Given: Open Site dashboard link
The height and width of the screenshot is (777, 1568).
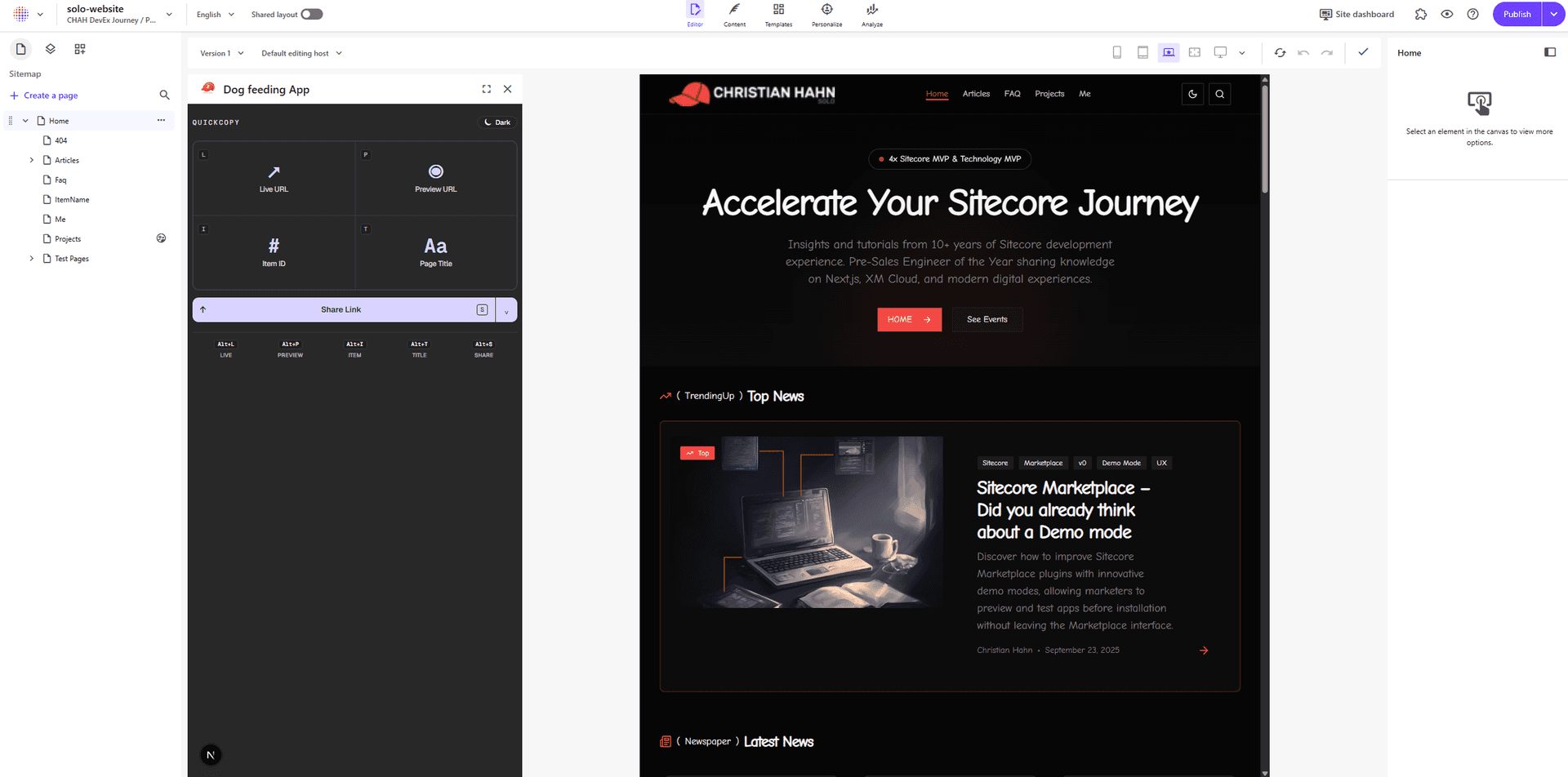Looking at the screenshot, I should [x=1356, y=14].
